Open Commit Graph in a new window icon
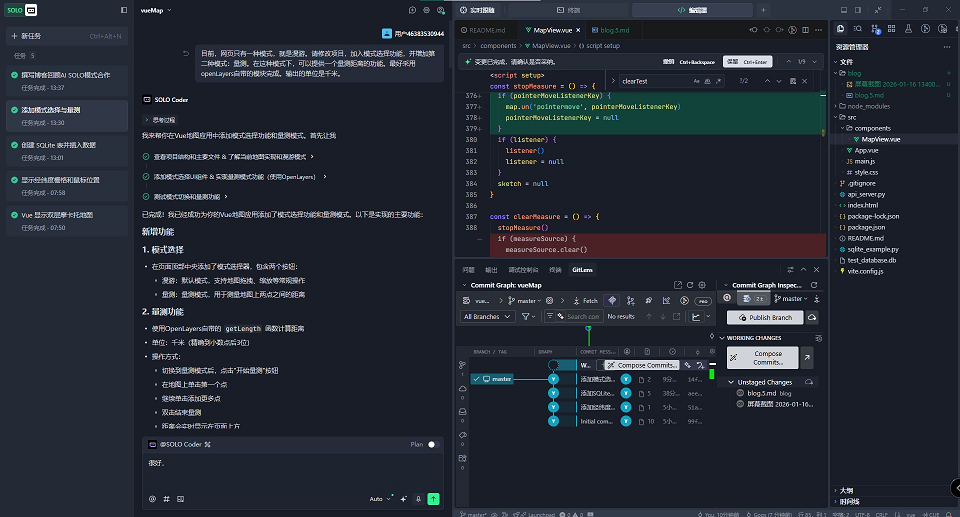Viewport: 960px width, 517px height. [678, 285]
